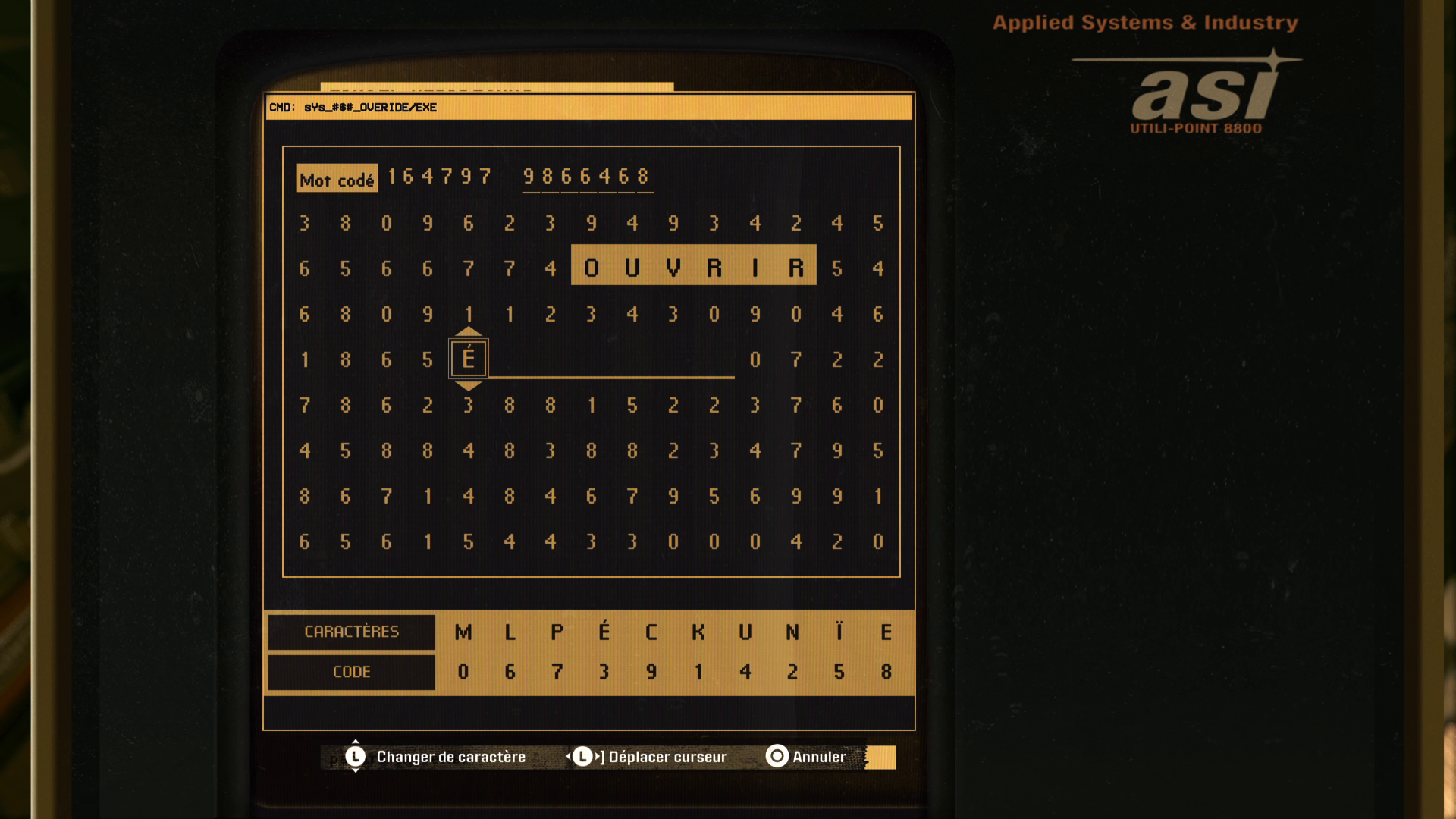1456x819 pixels.
Task: Select character K in CARACTÈRES row
Action: (x=697, y=632)
